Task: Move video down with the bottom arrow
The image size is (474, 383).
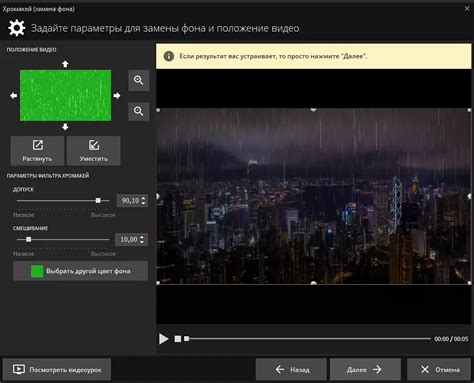Action: coord(65,127)
